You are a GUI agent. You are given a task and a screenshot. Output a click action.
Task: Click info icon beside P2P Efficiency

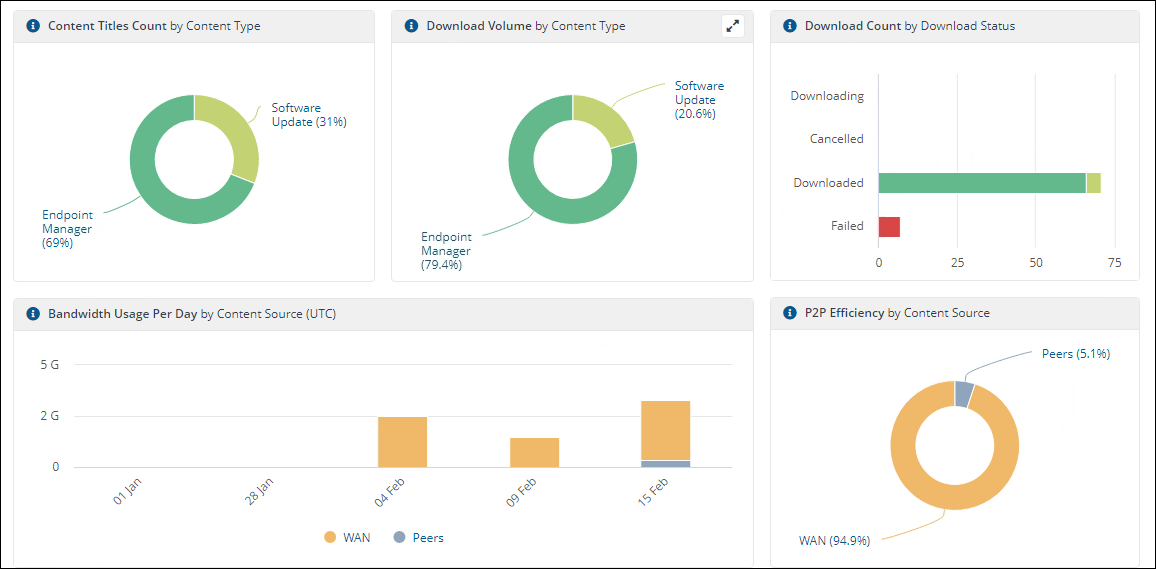790,313
